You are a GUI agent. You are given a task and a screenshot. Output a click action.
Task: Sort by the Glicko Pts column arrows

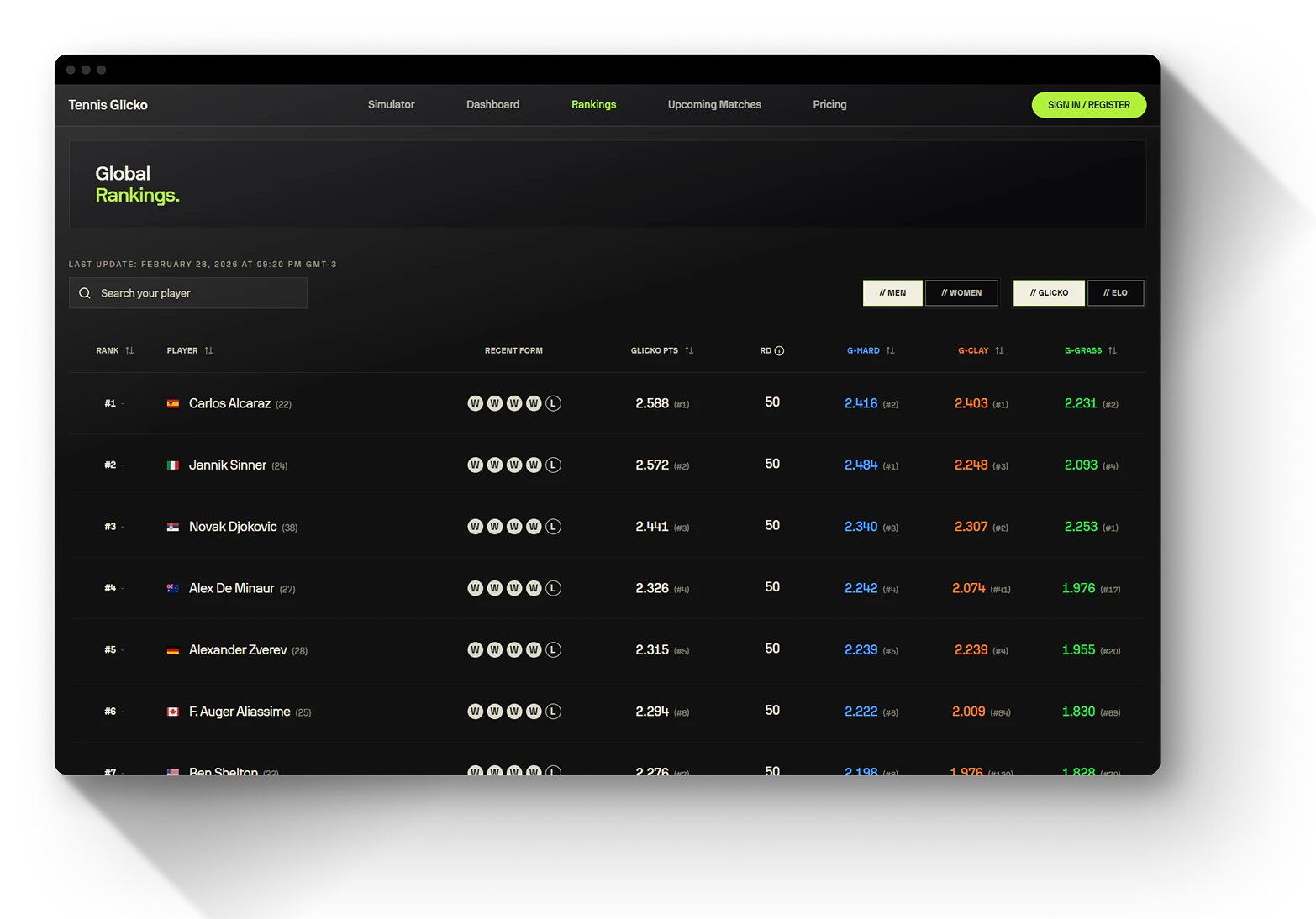click(x=689, y=351)
